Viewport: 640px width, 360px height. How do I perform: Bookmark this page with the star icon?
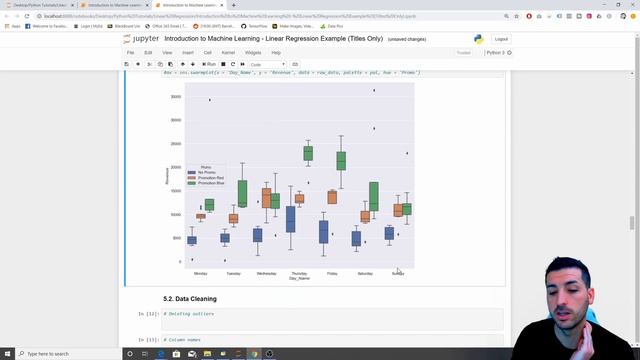(x=516, y=16)
